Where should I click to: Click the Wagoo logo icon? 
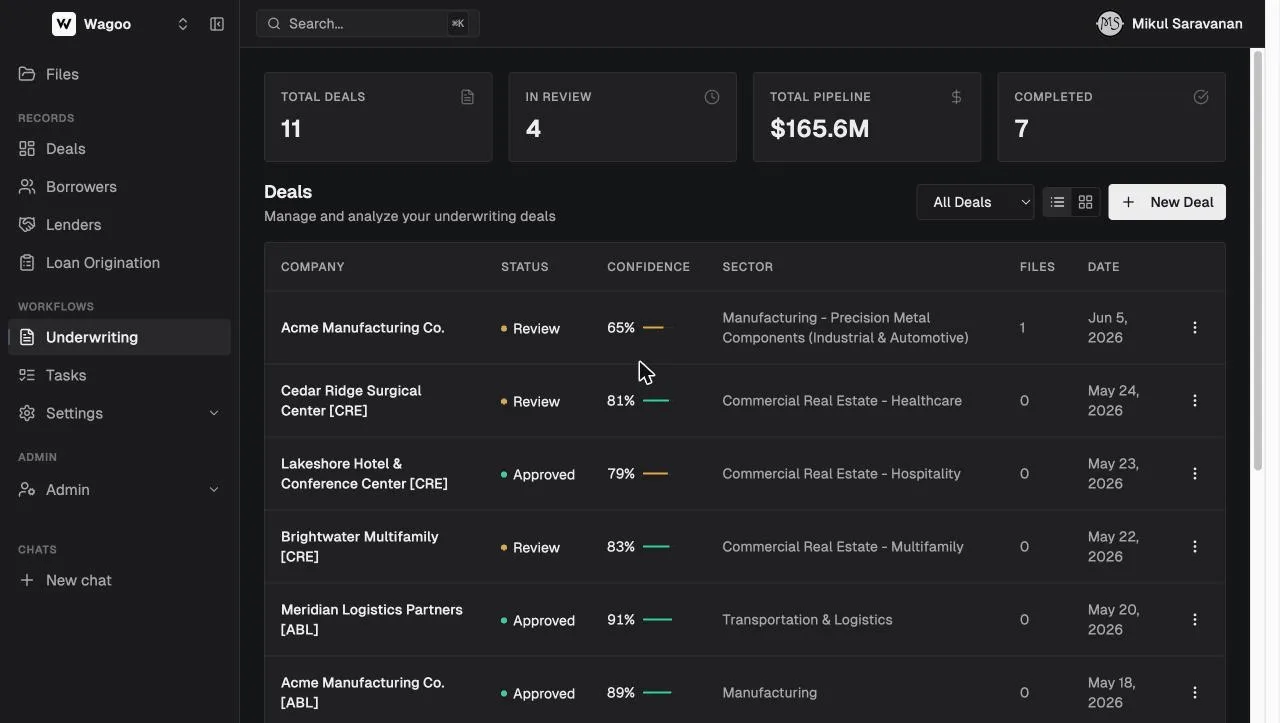pos(63,24)
